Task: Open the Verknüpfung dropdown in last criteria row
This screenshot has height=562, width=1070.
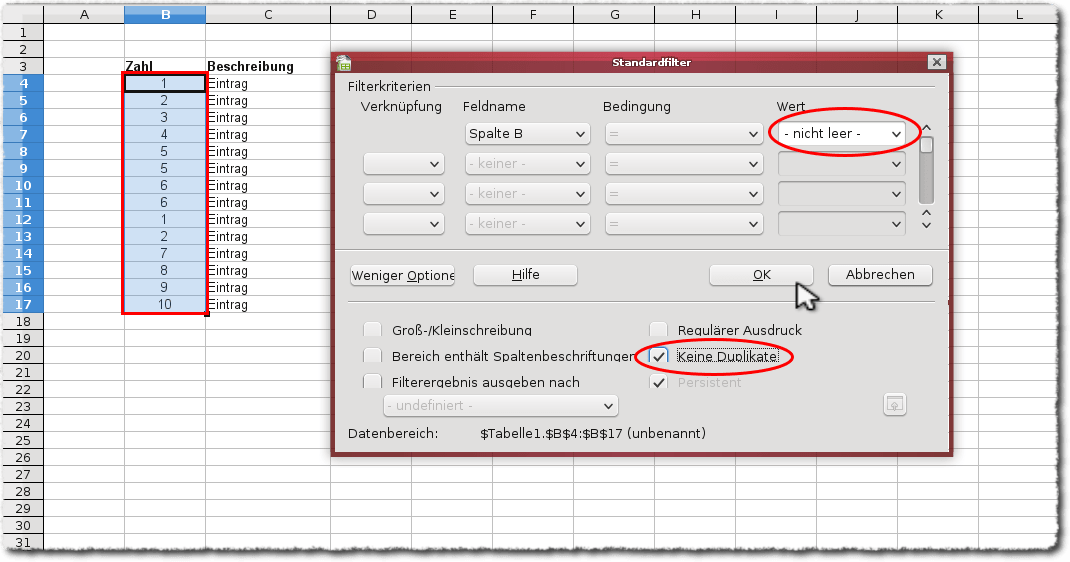Action: pyautogui.click(x=404, y=224)
